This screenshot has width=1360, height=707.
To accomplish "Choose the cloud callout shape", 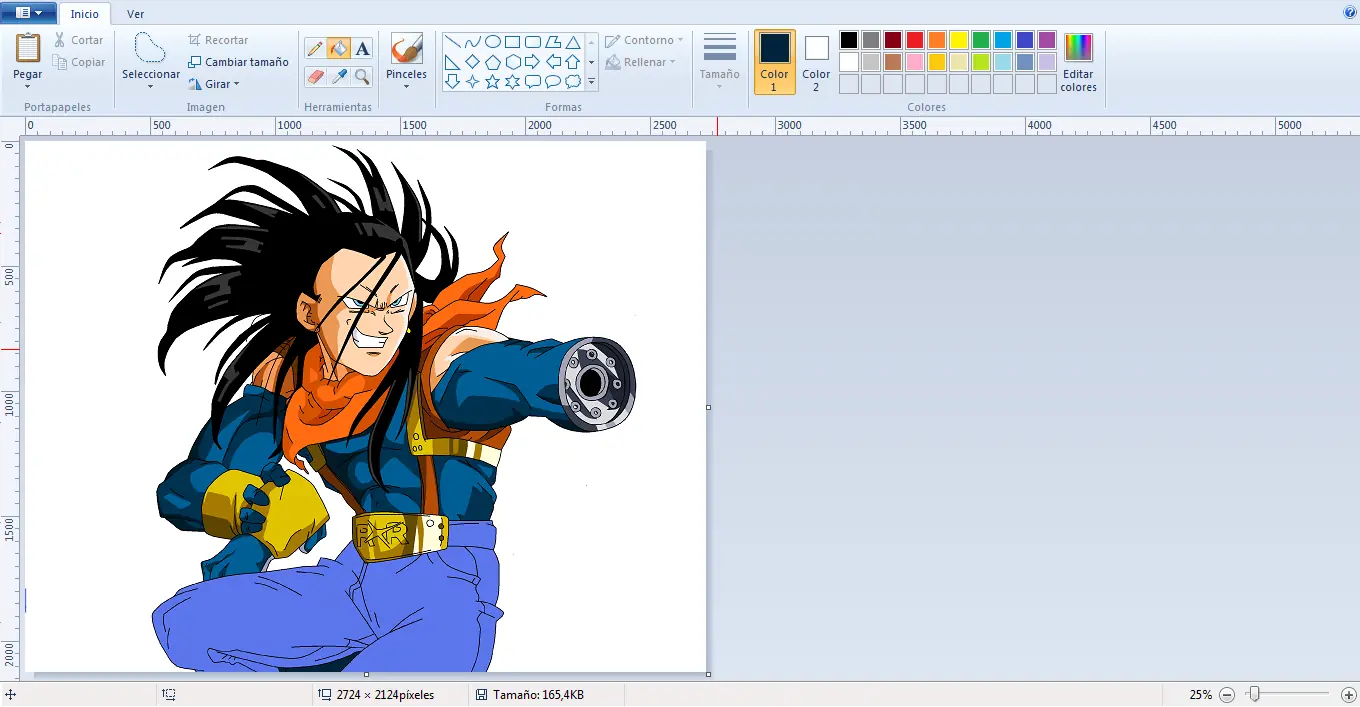I will click(x=573, y=82).
